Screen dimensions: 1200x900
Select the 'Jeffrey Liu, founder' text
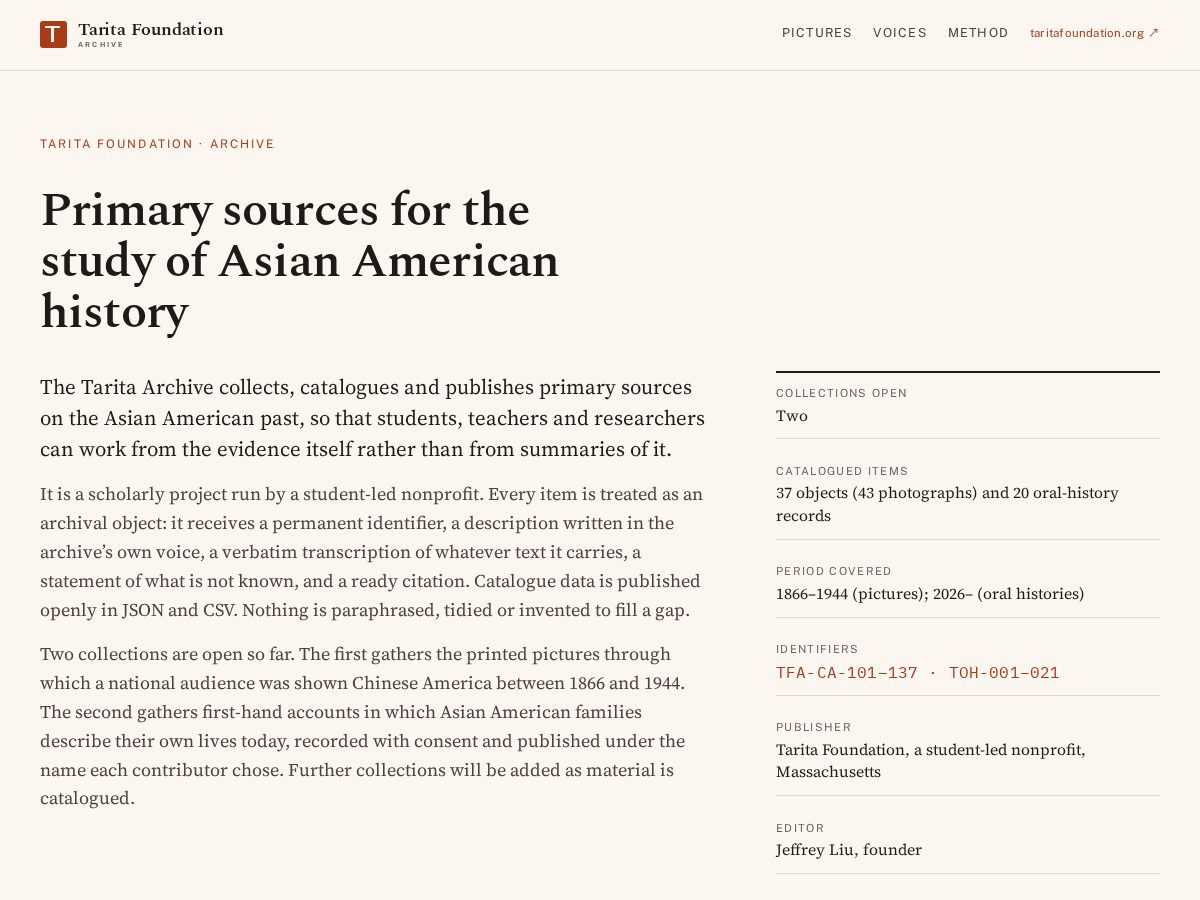(849, 850)
